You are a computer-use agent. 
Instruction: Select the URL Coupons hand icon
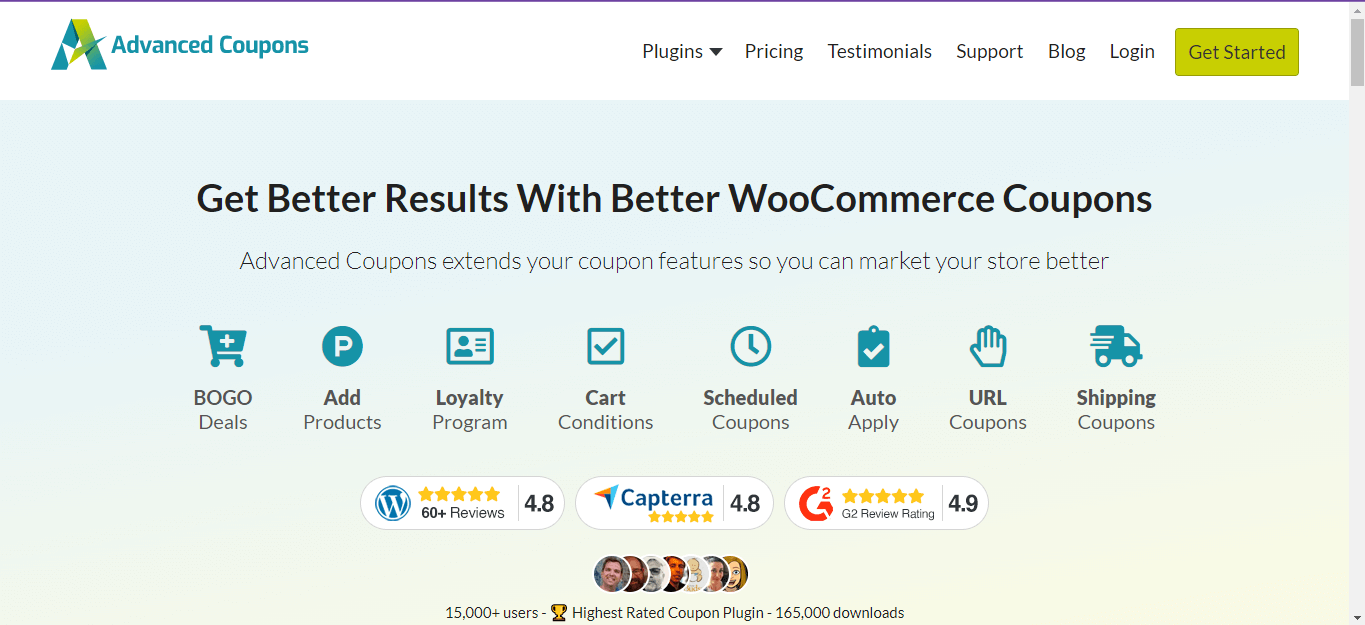point(987,346)
